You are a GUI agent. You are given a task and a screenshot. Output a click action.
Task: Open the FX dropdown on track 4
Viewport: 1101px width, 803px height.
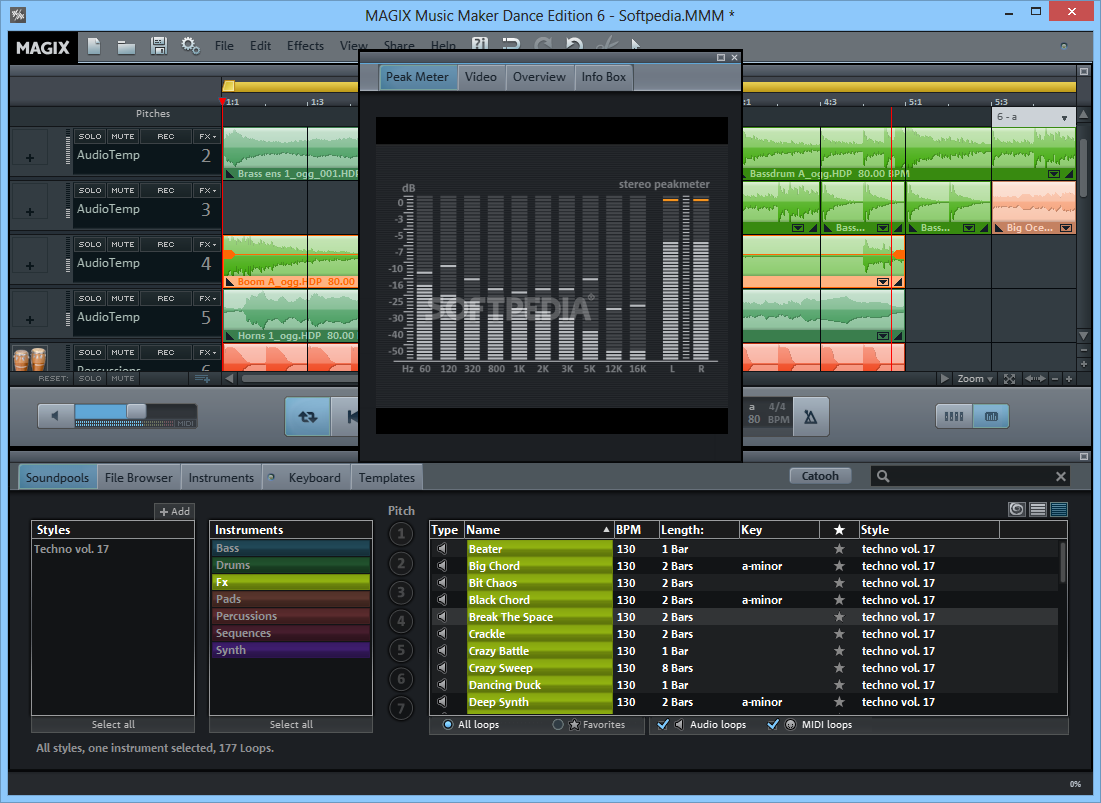pos(207,244)
